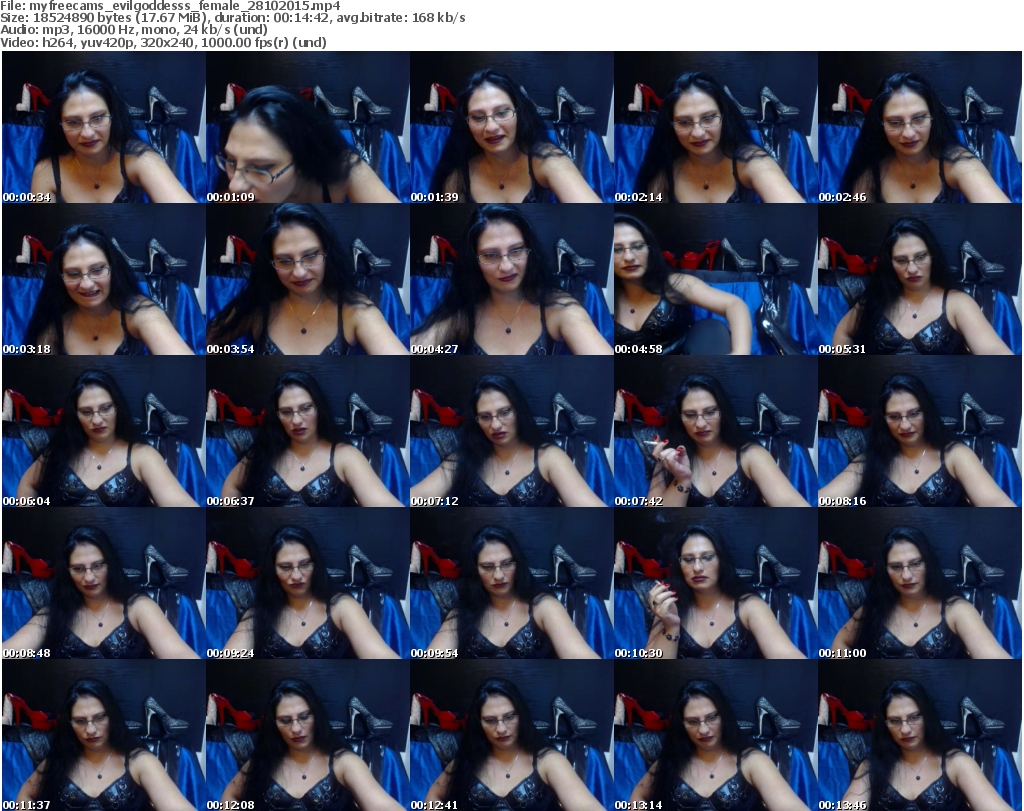
Task: Select the thumbnail at 00:06:04
Action: click(x=104, y=432)
